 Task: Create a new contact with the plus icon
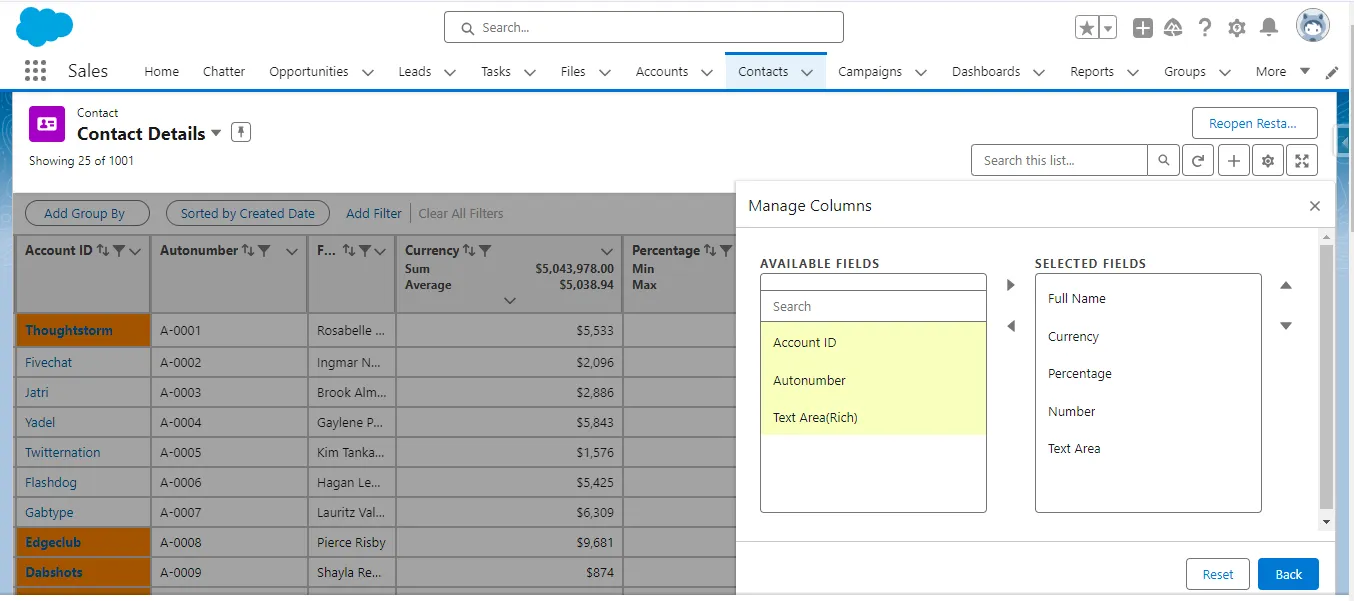[1233, 159]
